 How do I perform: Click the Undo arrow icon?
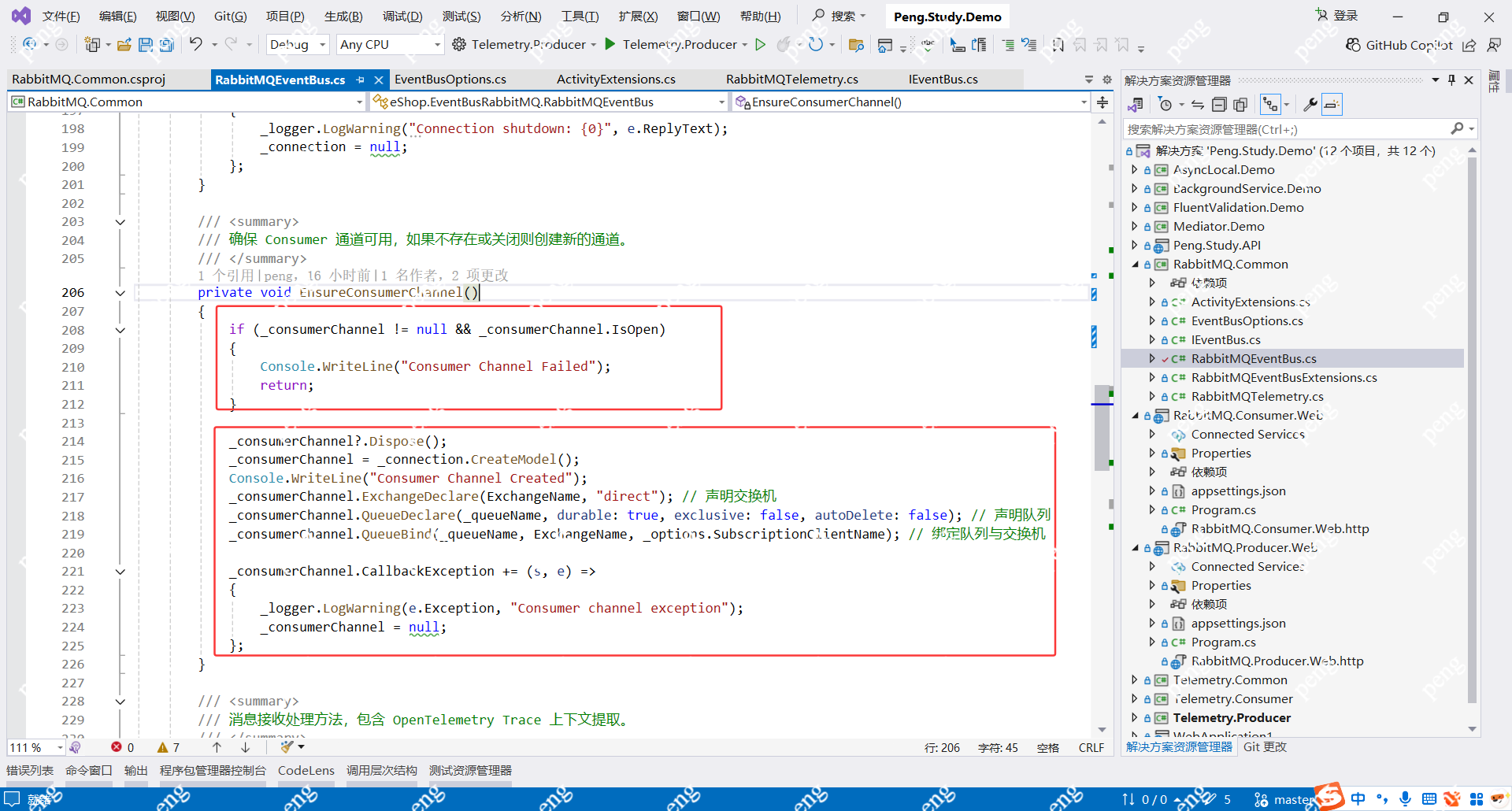195,44
